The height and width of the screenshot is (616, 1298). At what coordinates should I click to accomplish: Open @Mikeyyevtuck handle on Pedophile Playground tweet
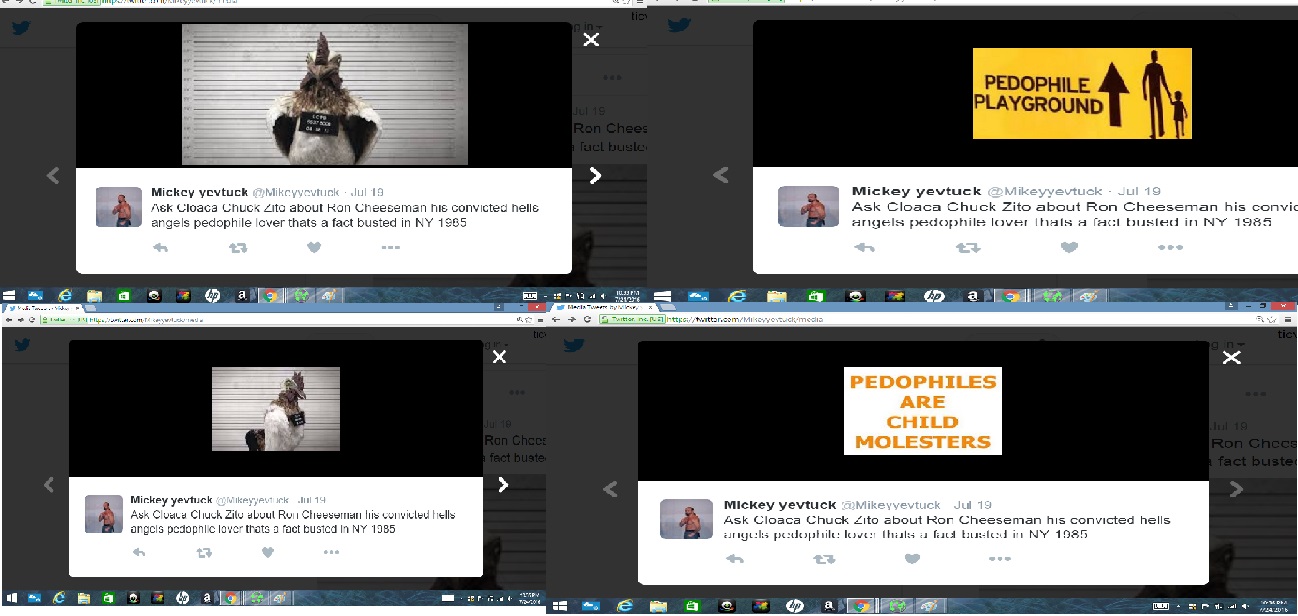[1045, 191]
